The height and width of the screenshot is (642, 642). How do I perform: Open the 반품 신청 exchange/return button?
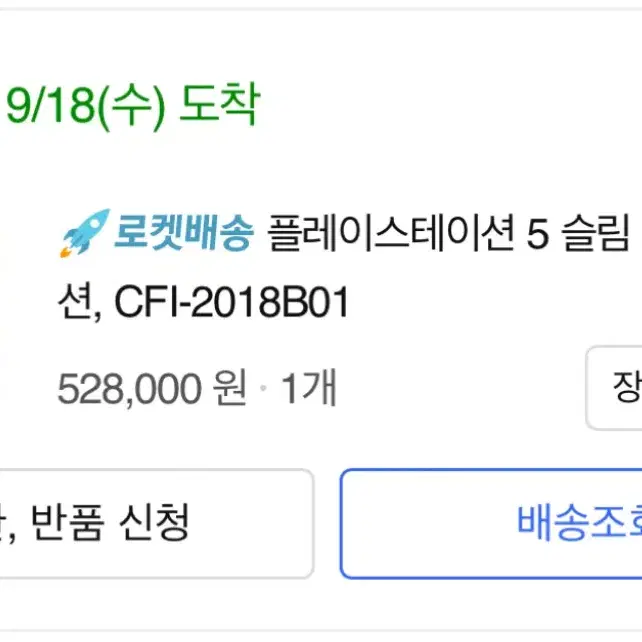157,523
